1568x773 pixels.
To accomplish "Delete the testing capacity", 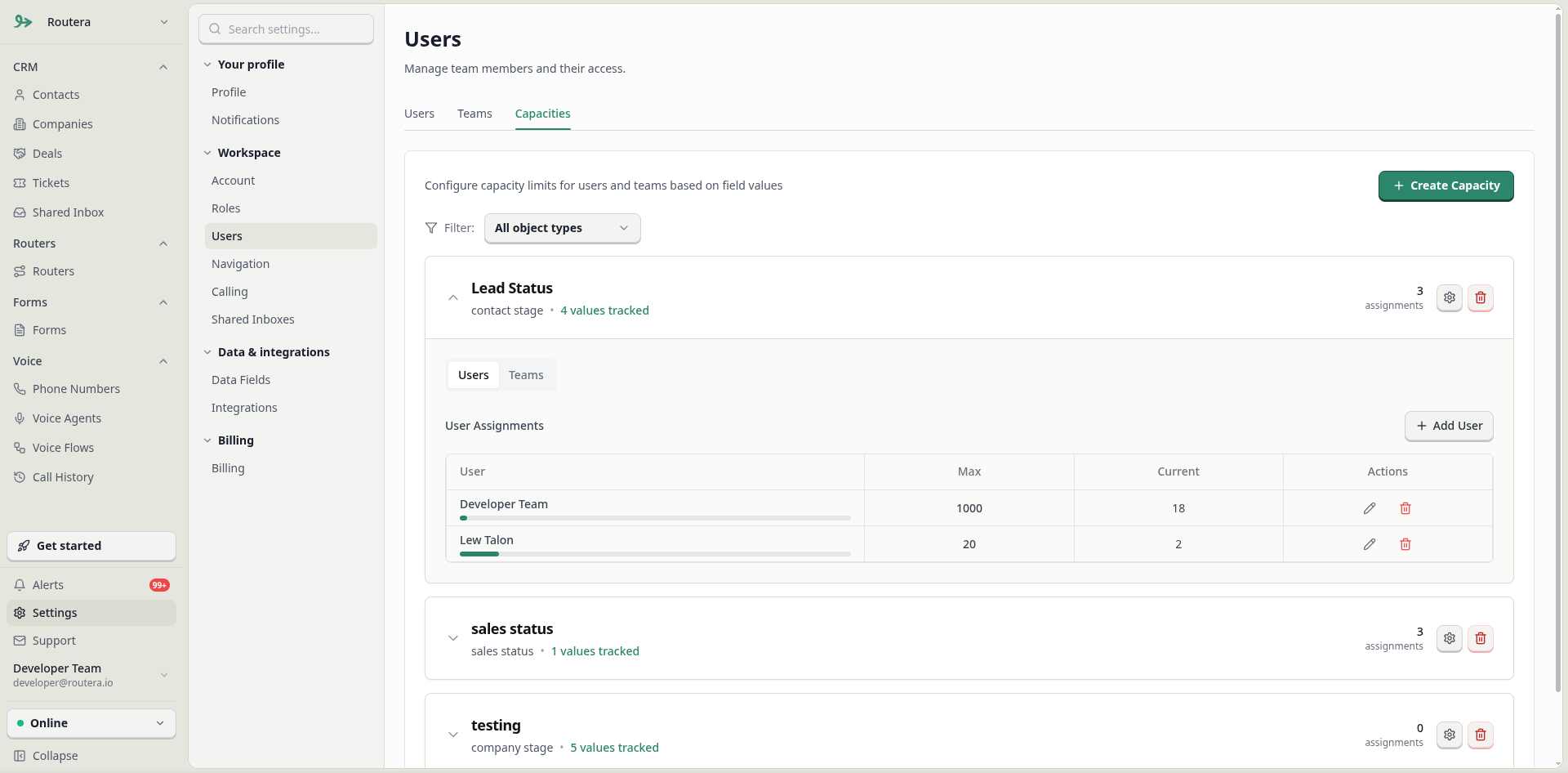I will pyautogui.click(x=1481, y=735).
